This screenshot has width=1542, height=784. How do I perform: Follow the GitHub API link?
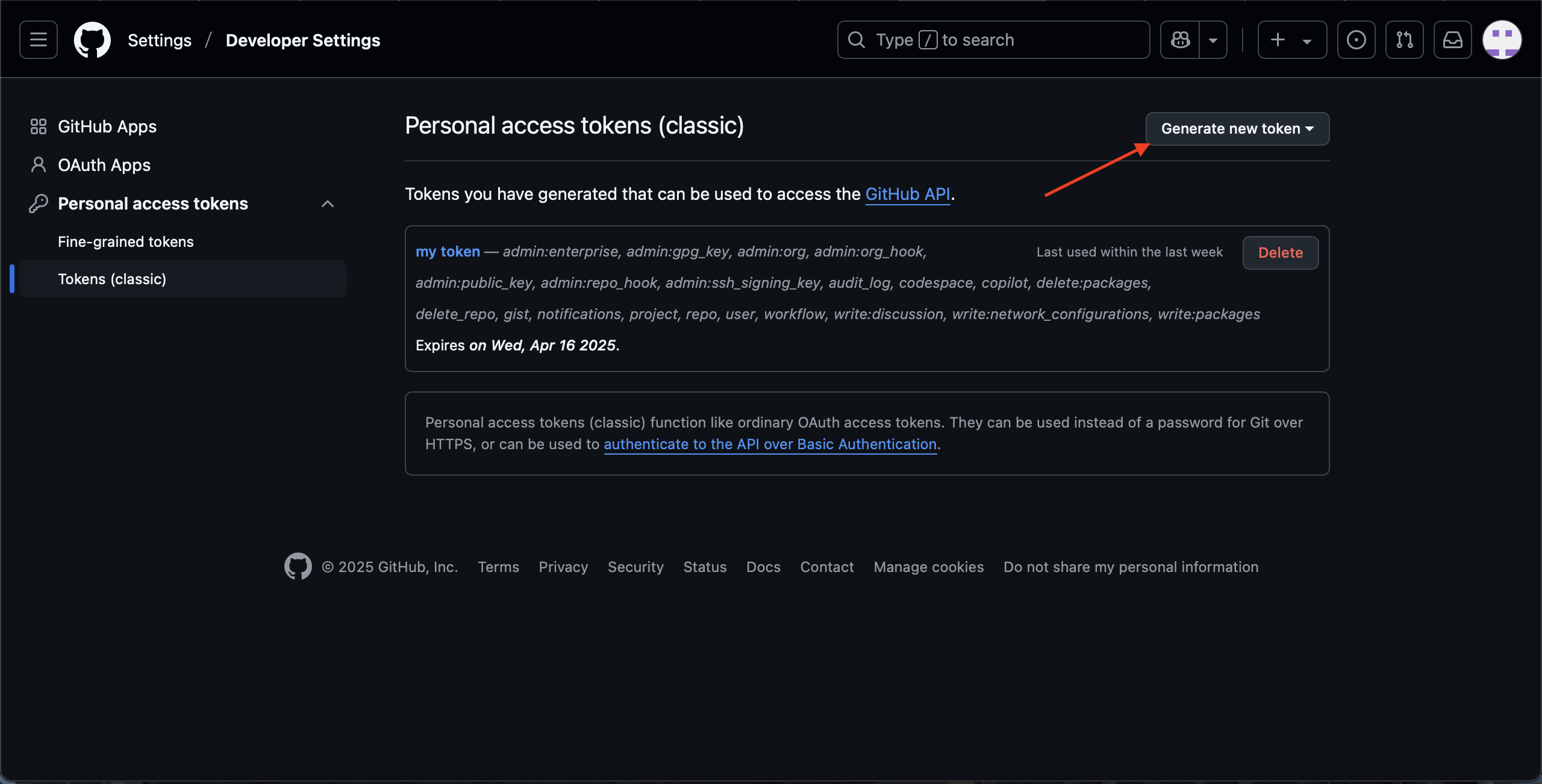(x=908, y=194)
